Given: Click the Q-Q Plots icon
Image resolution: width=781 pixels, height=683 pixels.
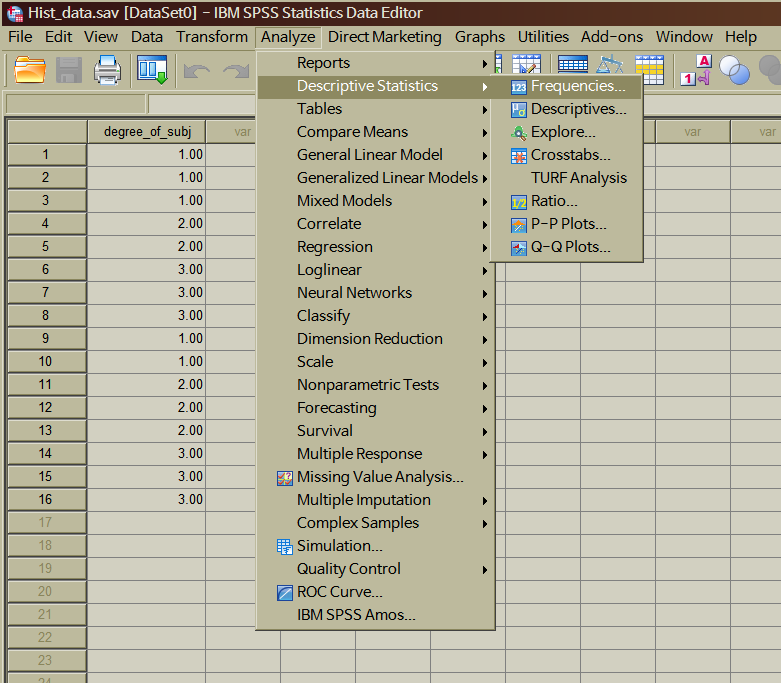Looking at the screenshot, I should [519, 248].
